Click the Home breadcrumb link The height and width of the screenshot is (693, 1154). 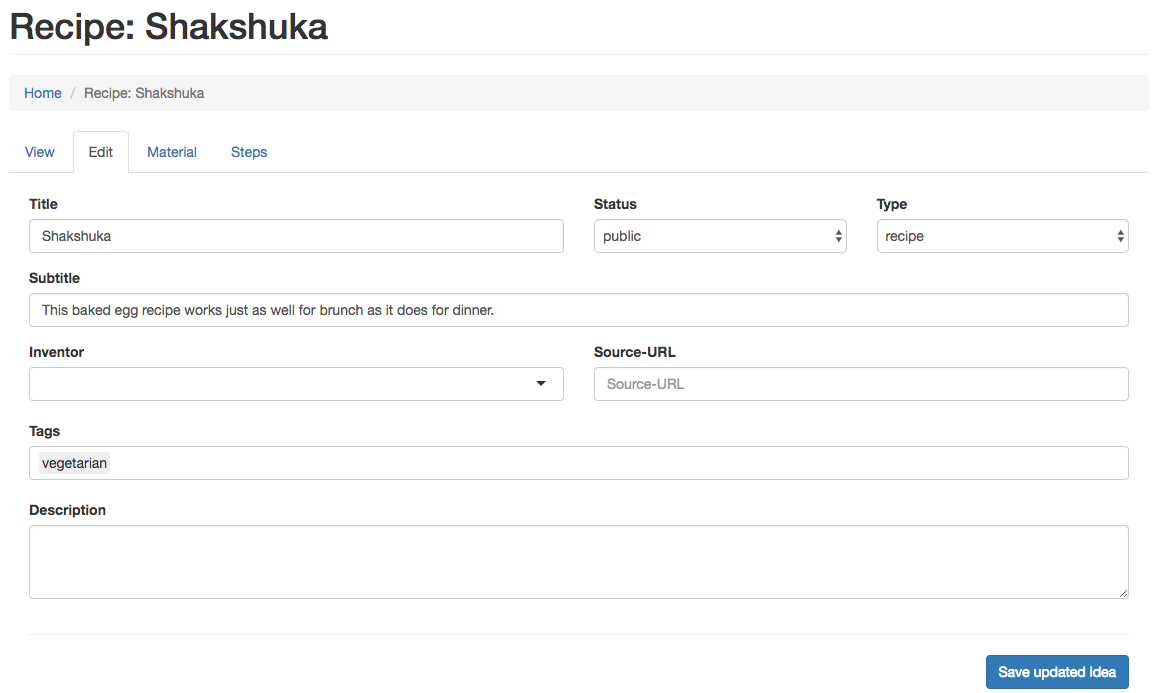43,93
